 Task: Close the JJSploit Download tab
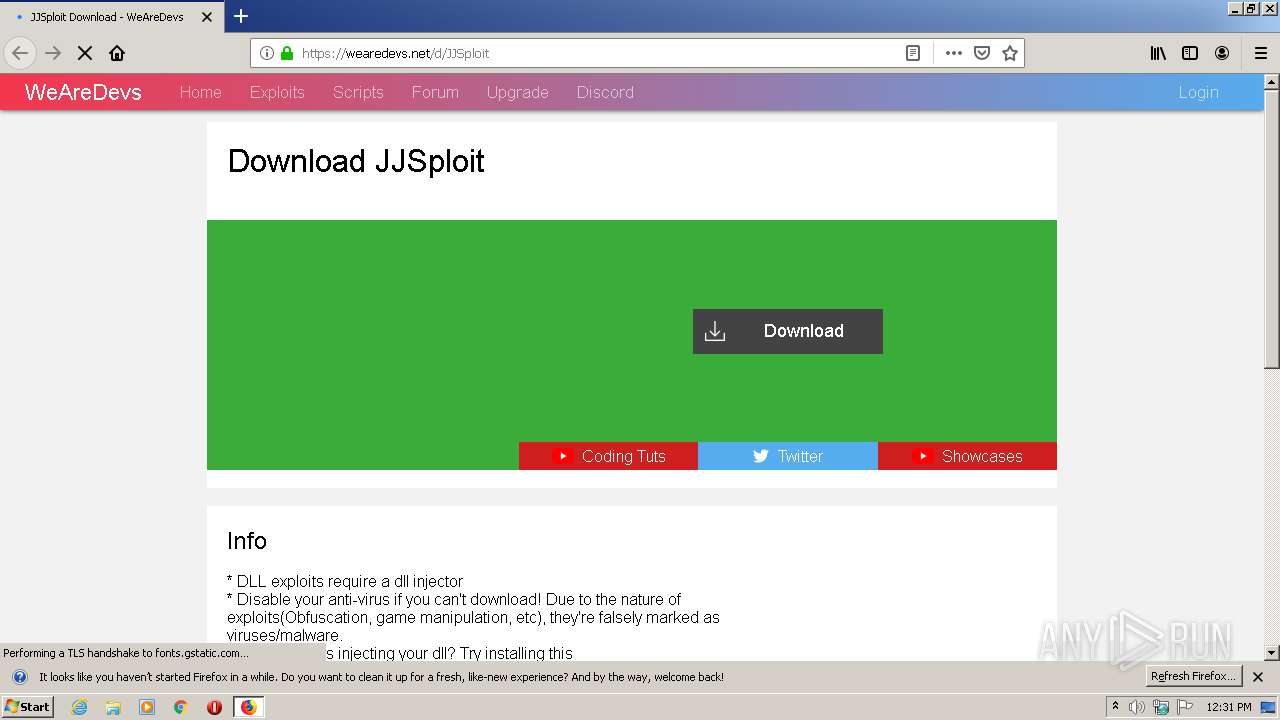point(207,17)
